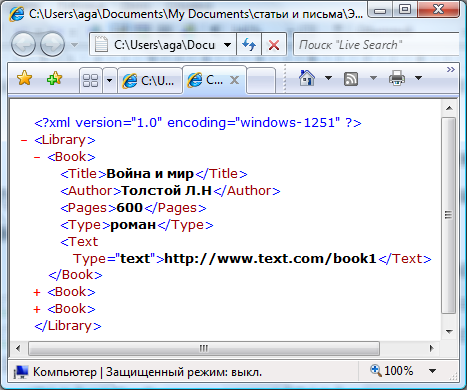Collapse the Library root element
Screen dimensions: 467x390
click(x=24, y=140)
